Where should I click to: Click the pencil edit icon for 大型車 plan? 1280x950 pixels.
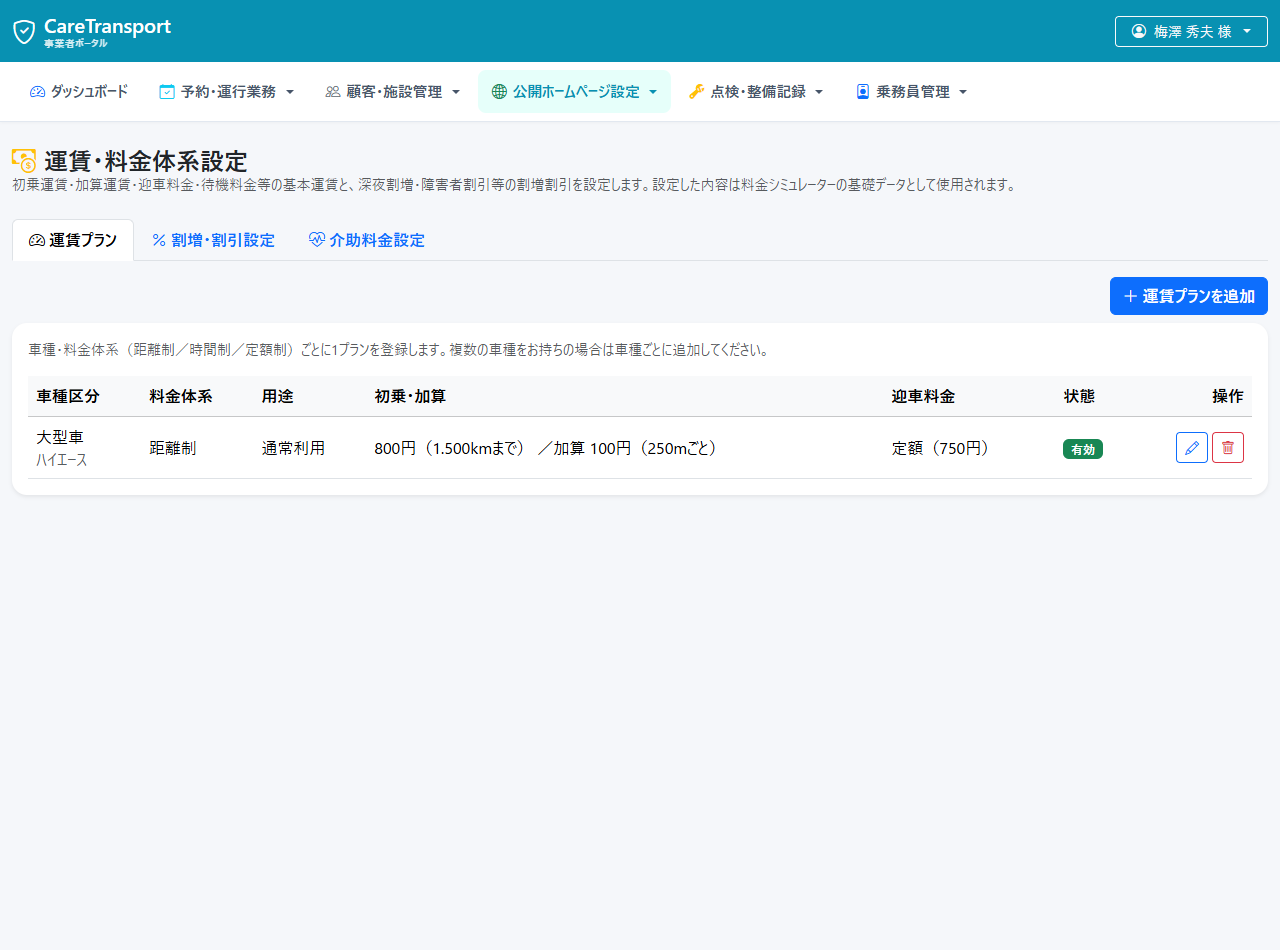[1192, 448]
